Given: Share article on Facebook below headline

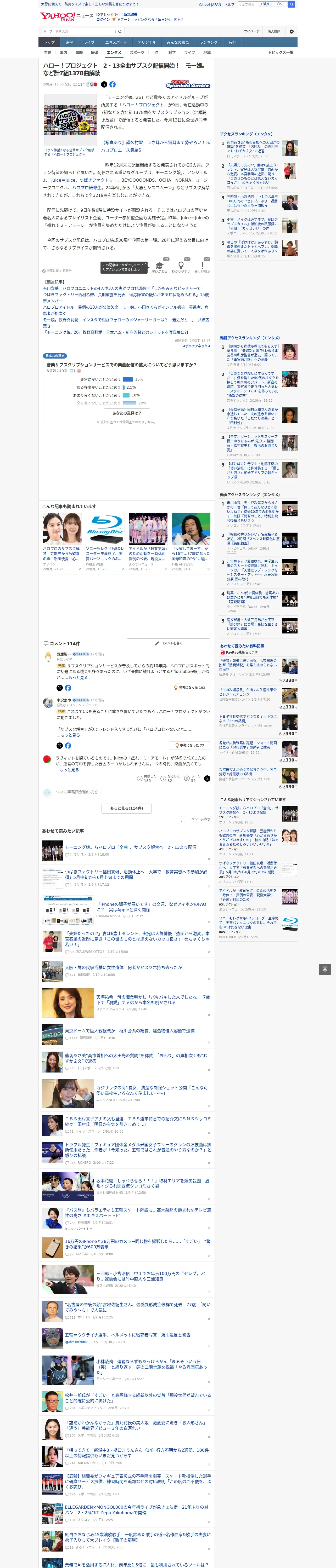Looking at the screenshot, I should 112,85.
